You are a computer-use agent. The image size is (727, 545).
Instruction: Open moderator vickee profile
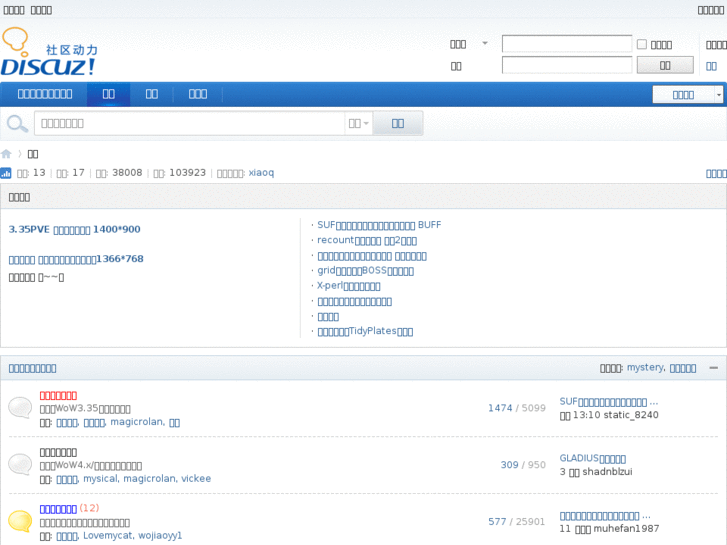pos(196,479)
